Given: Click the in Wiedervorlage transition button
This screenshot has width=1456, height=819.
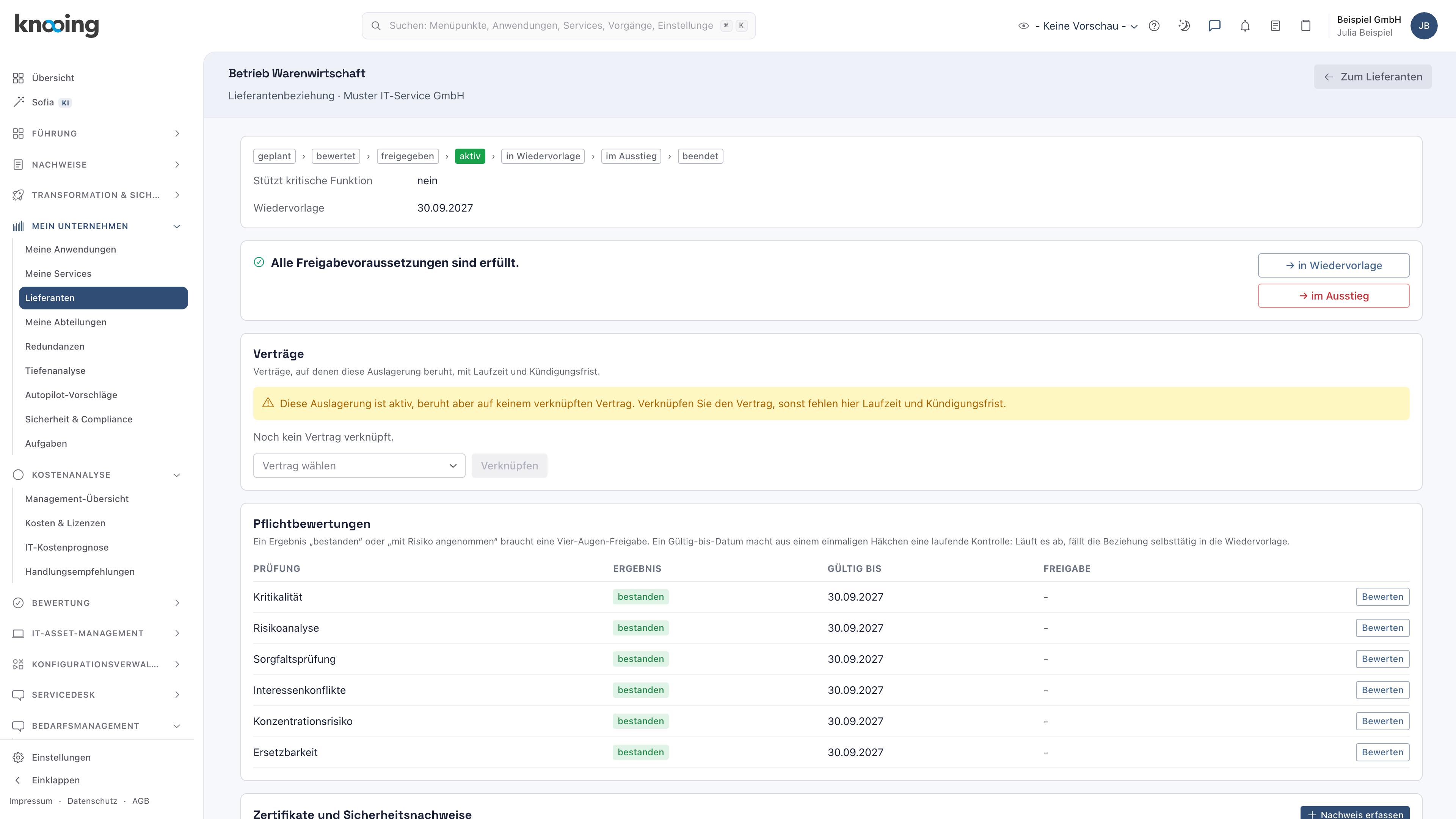Looking at the screenshot, I should coord(1334,266).
